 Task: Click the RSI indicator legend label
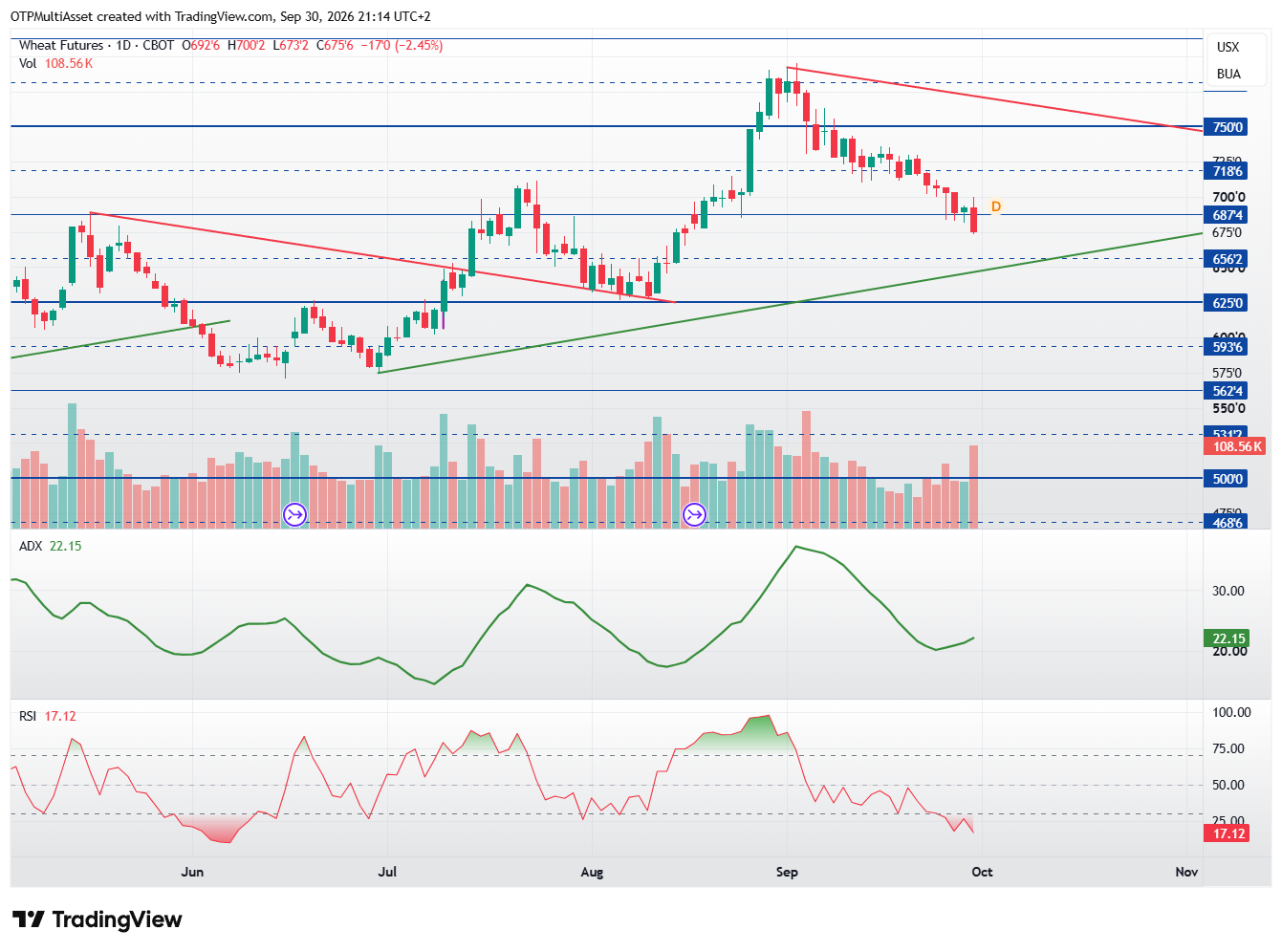click(28, 716)
